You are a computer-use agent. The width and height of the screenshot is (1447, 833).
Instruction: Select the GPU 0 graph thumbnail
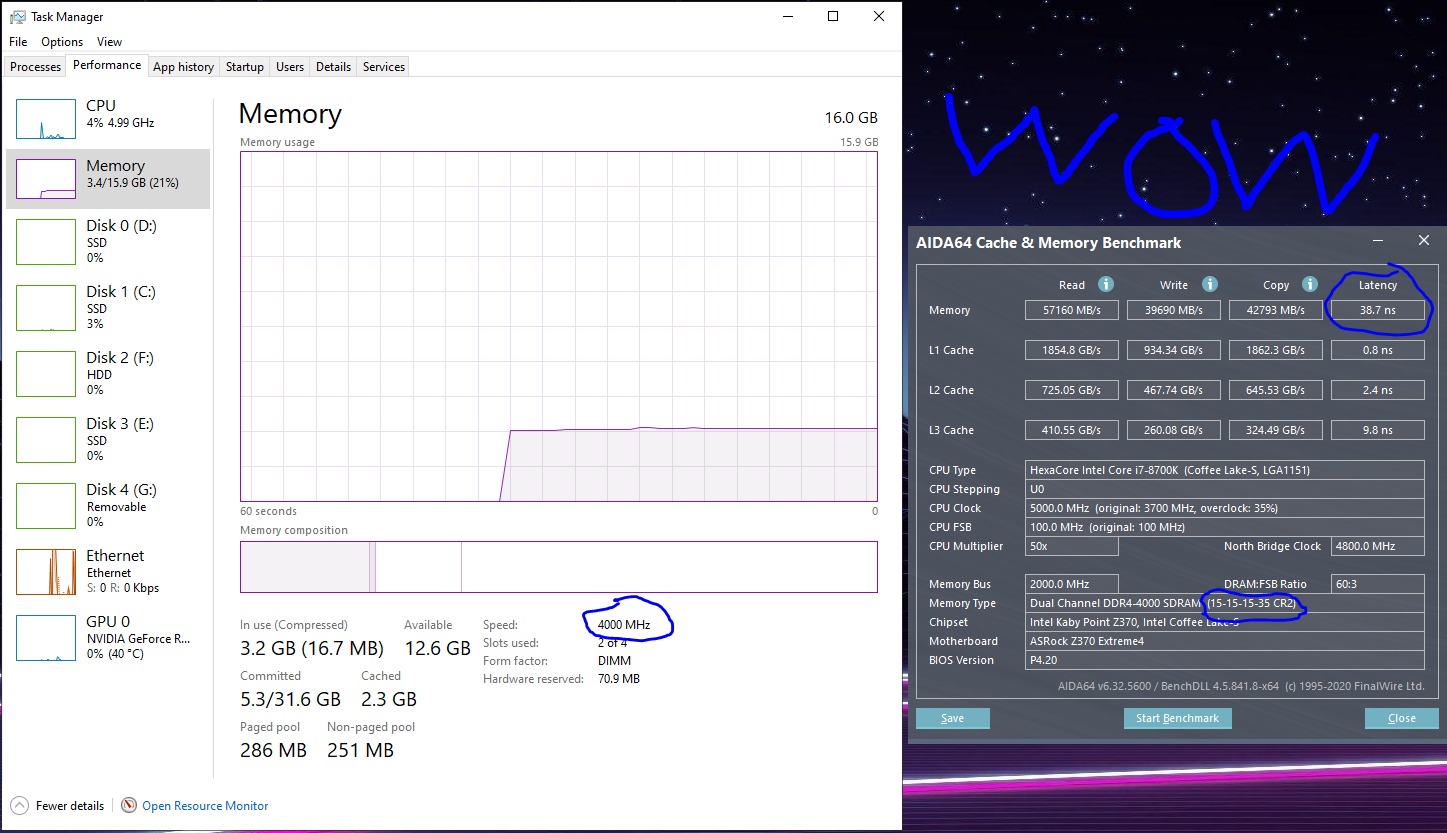click(46, 637)
